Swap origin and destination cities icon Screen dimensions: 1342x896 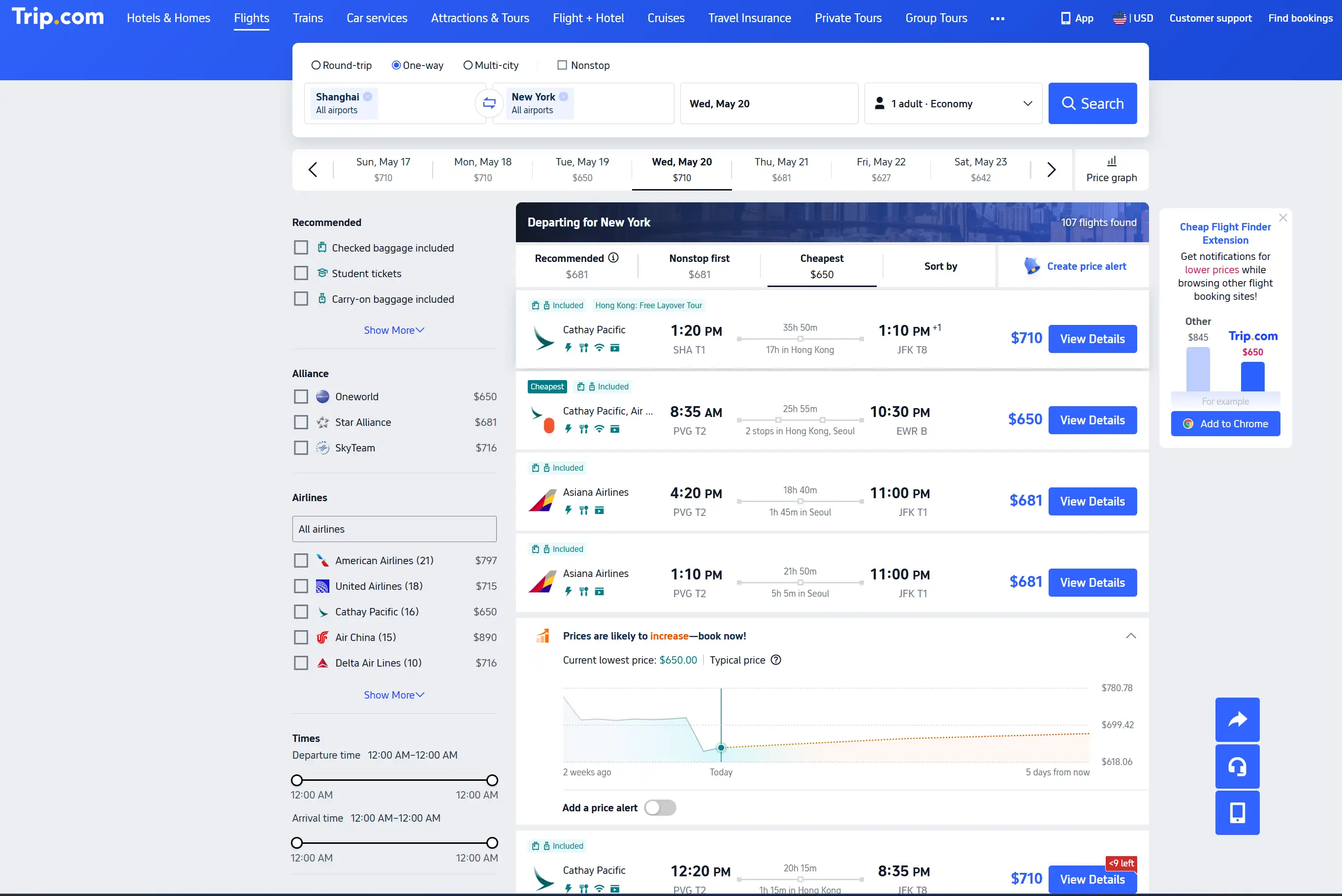pos(489,103)
